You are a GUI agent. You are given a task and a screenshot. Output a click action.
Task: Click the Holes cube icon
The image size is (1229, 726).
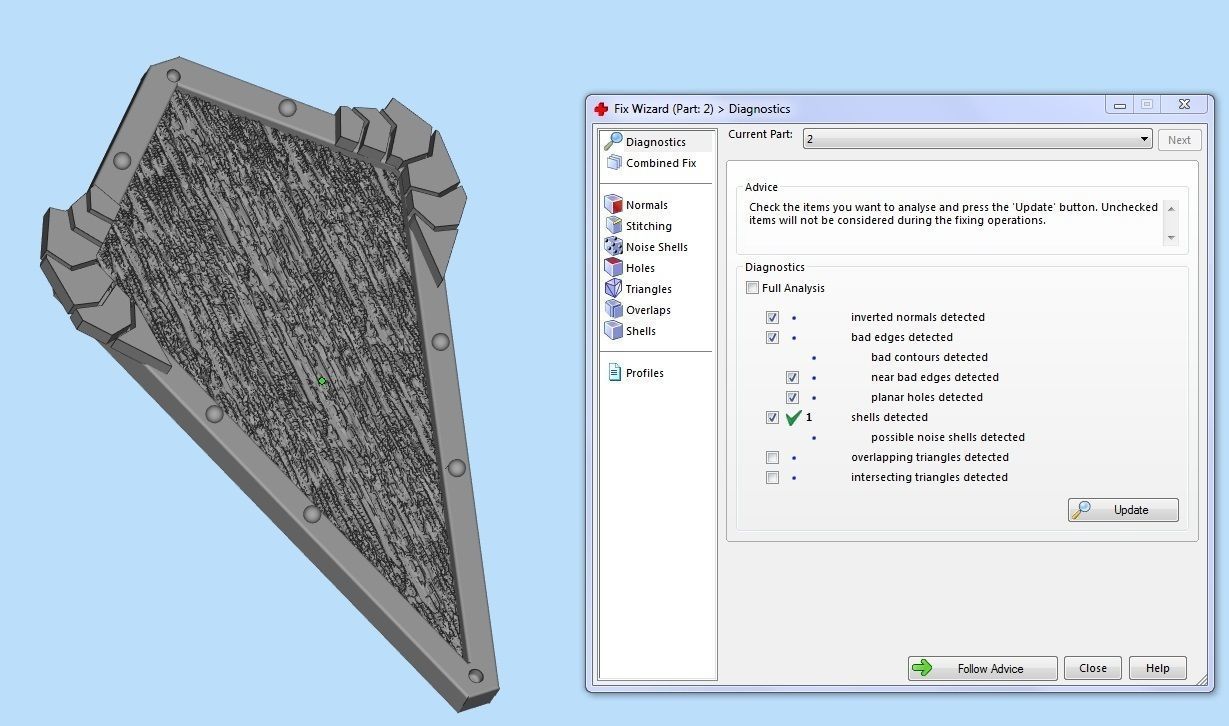[614, 268]
